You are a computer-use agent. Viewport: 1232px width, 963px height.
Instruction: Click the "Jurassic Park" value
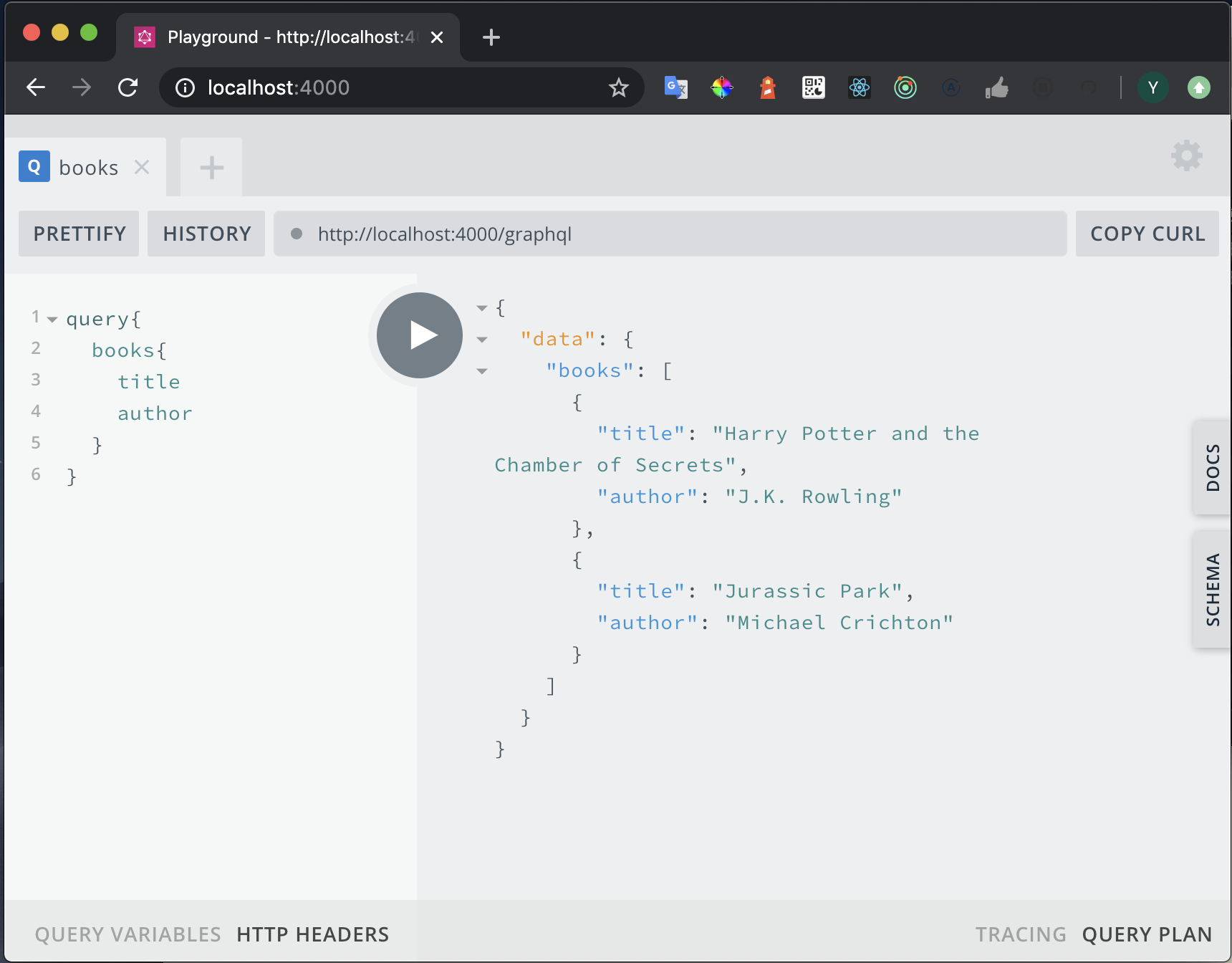pos(807,591)
